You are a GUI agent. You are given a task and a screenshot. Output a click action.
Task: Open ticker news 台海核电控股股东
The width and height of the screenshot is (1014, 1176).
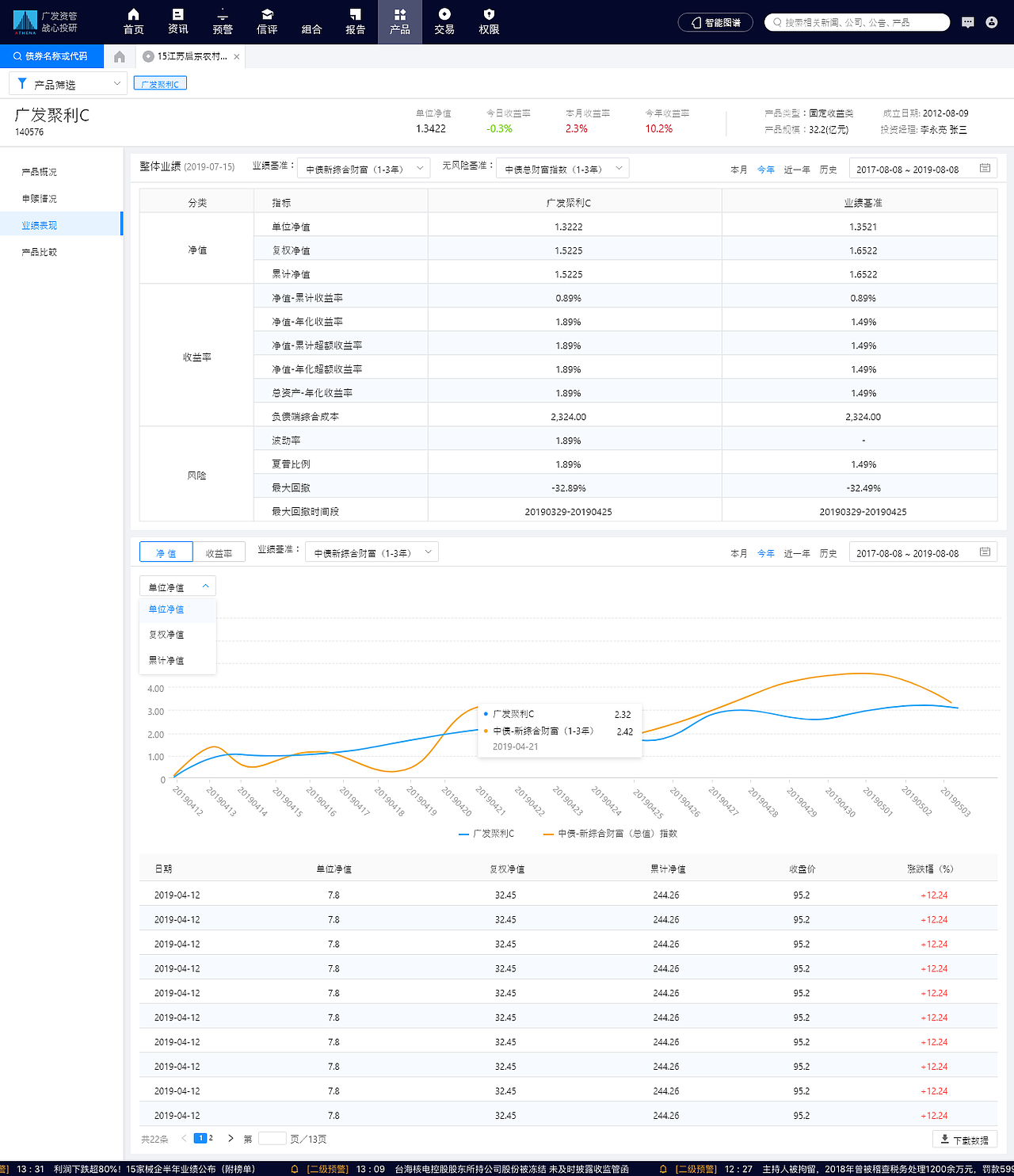pos(512,1169)
